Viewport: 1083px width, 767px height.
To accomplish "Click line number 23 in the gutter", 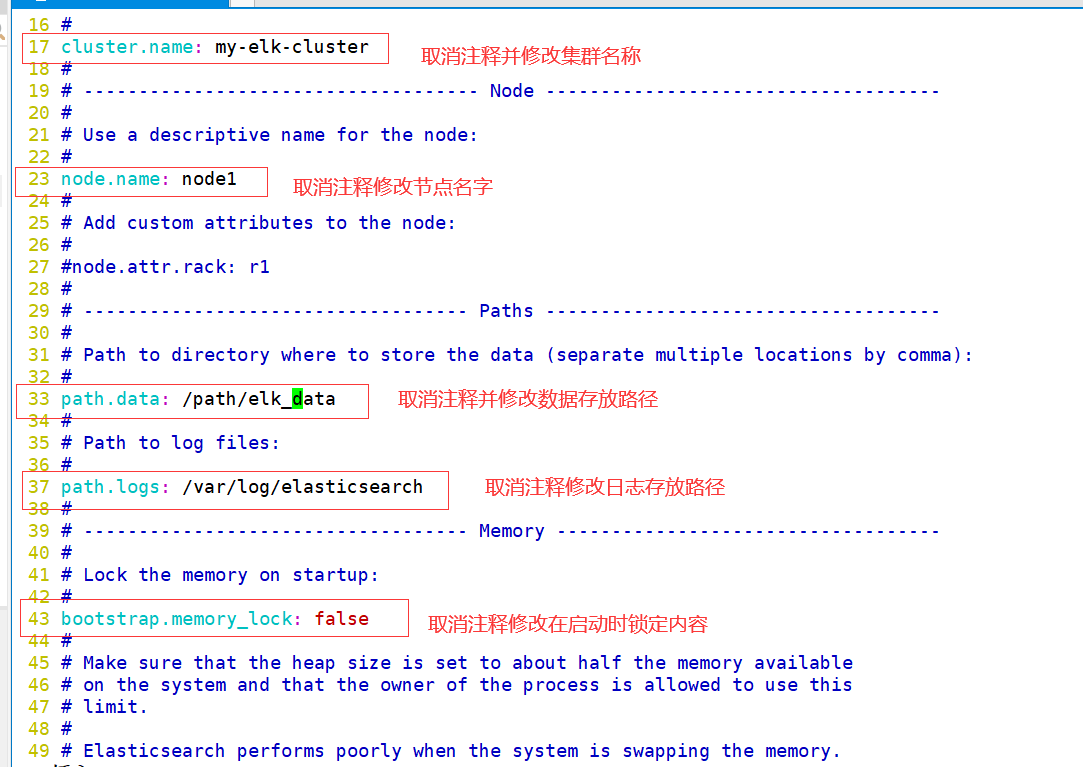I will (x=38, y=178).
